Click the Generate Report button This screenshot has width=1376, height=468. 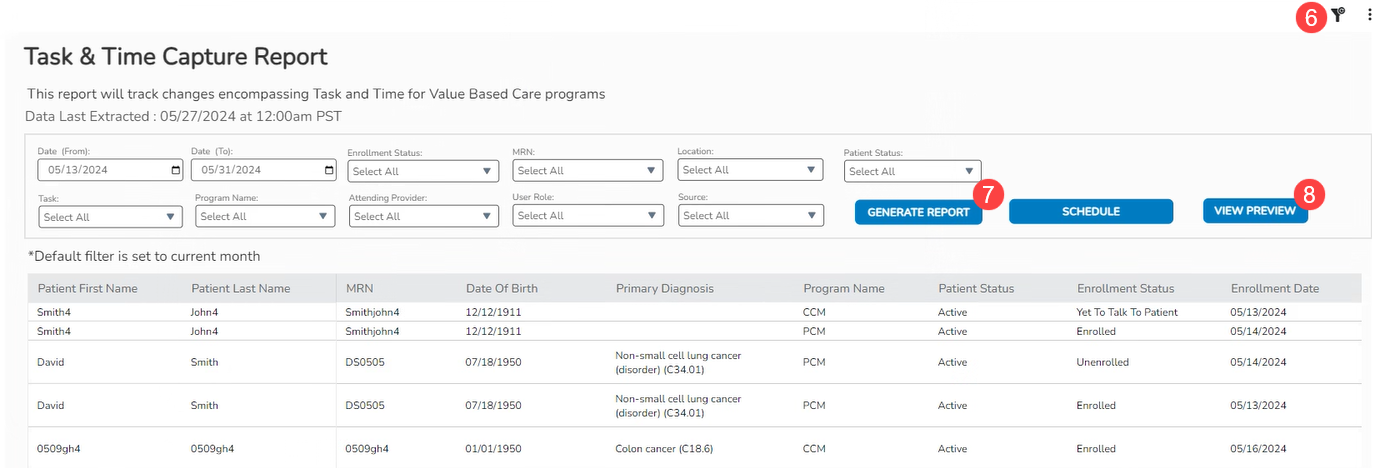[x=918, y=212]
